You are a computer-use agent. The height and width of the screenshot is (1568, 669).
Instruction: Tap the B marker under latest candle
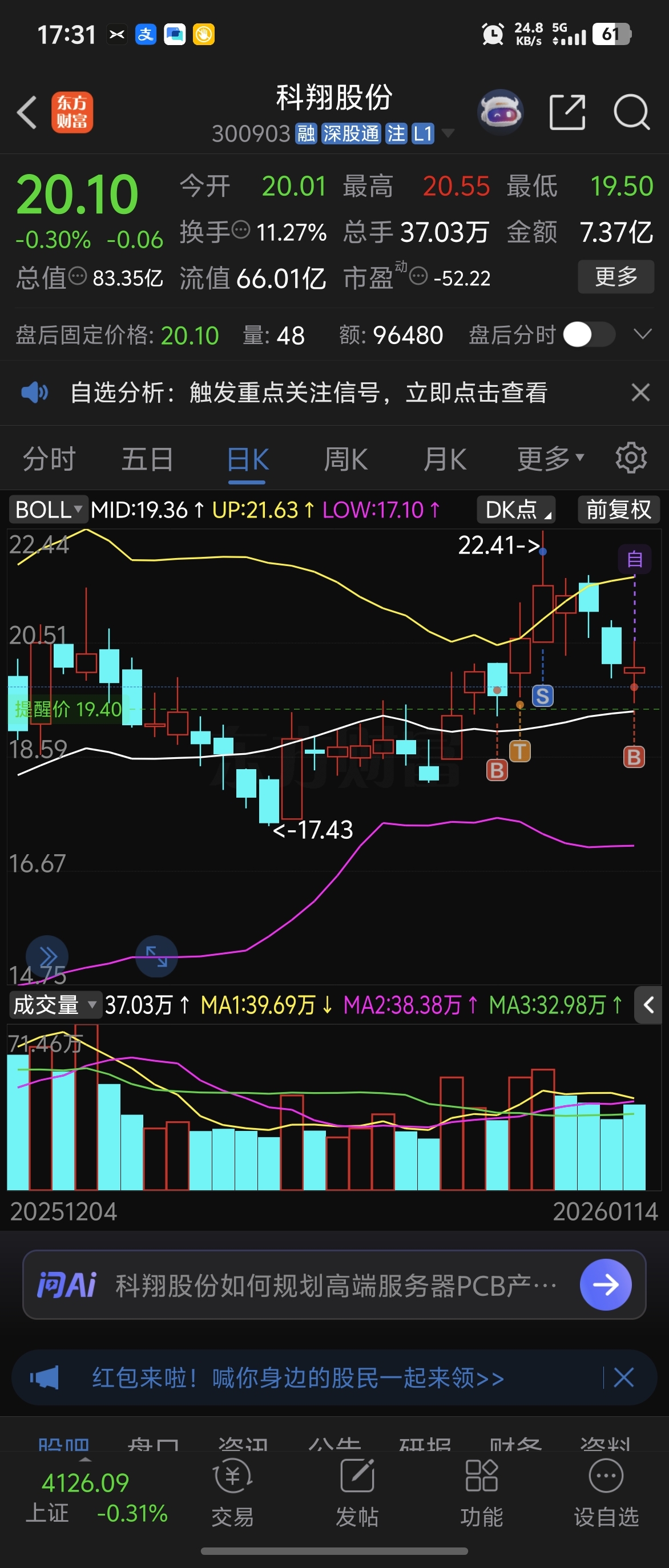[634, 757]
